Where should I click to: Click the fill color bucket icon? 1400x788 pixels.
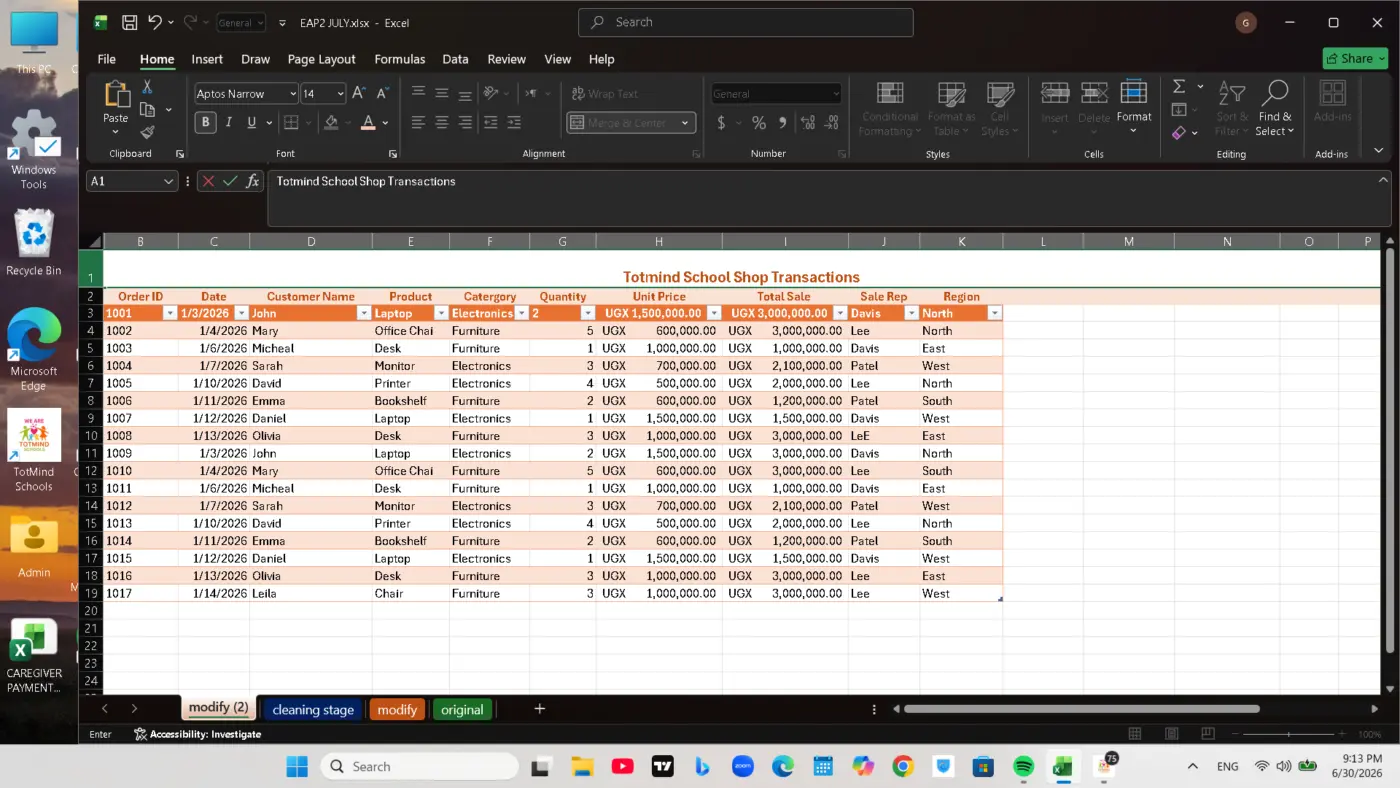click(x=331, y=122)
